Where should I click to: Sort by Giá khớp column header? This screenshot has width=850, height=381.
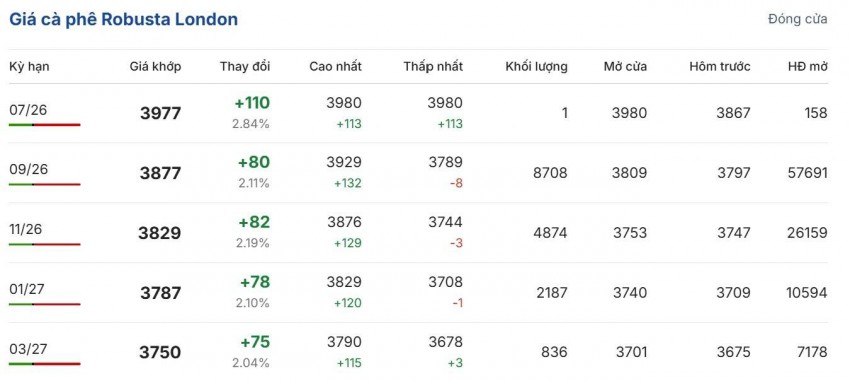(155, 67)
